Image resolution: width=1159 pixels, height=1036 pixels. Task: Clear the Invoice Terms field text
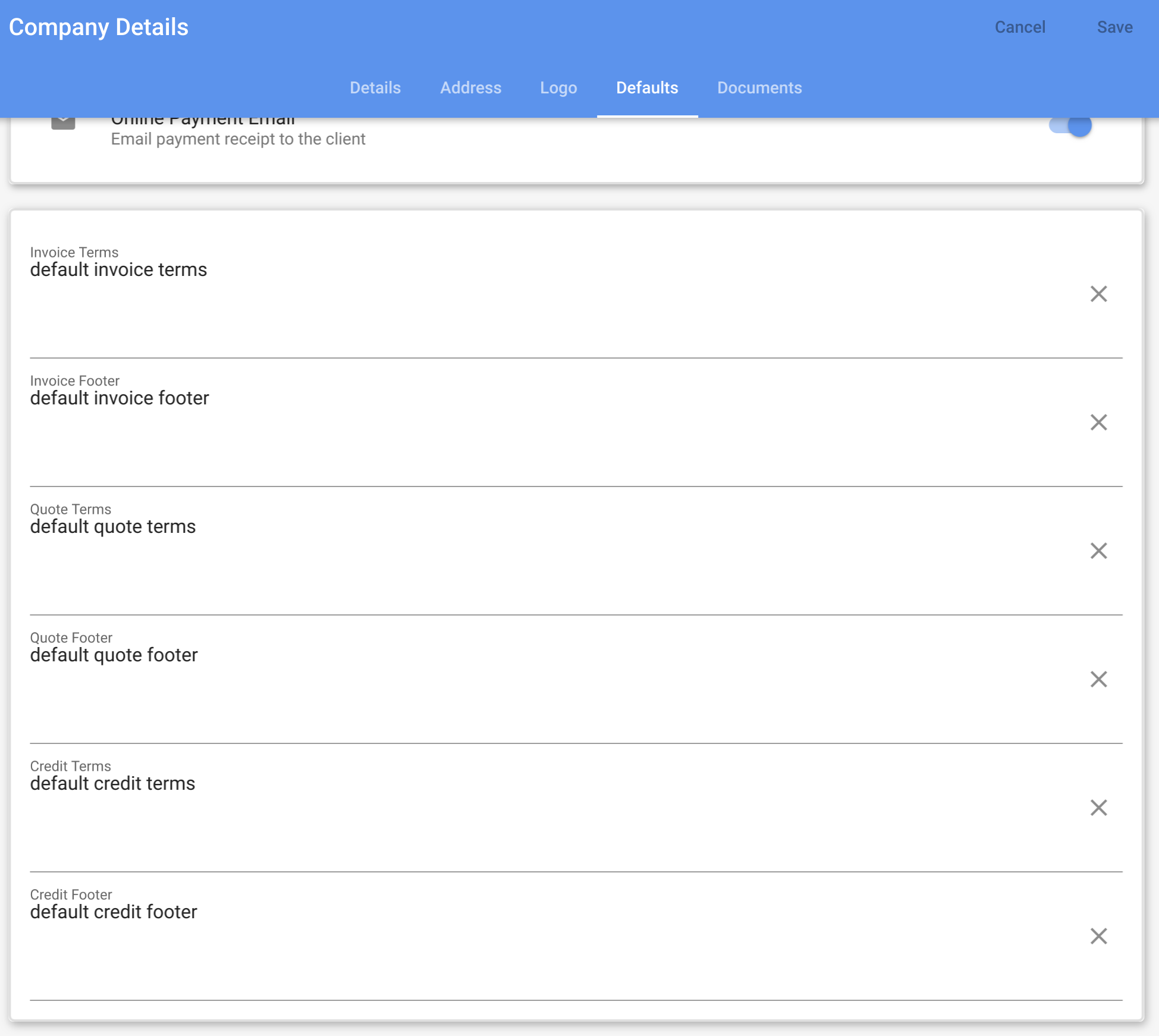pos(1098,294)
